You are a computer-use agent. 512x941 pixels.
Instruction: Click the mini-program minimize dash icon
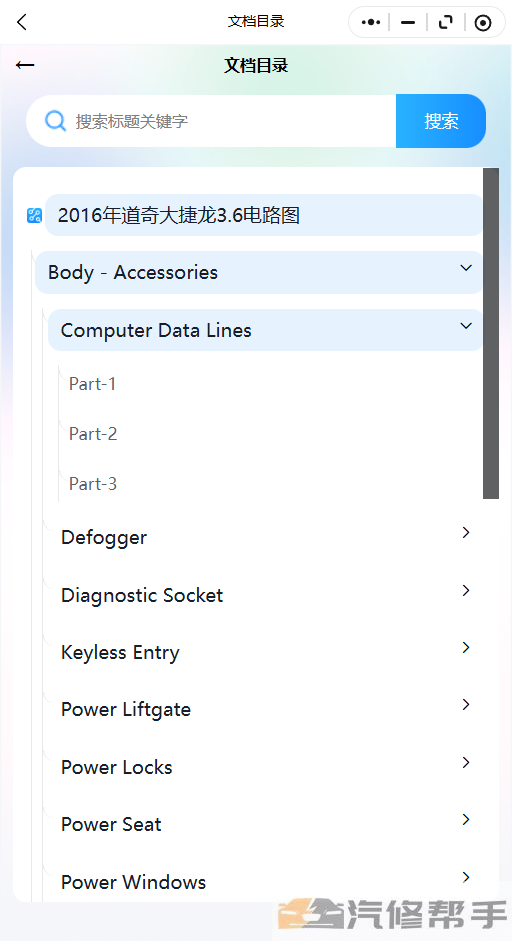408,22
